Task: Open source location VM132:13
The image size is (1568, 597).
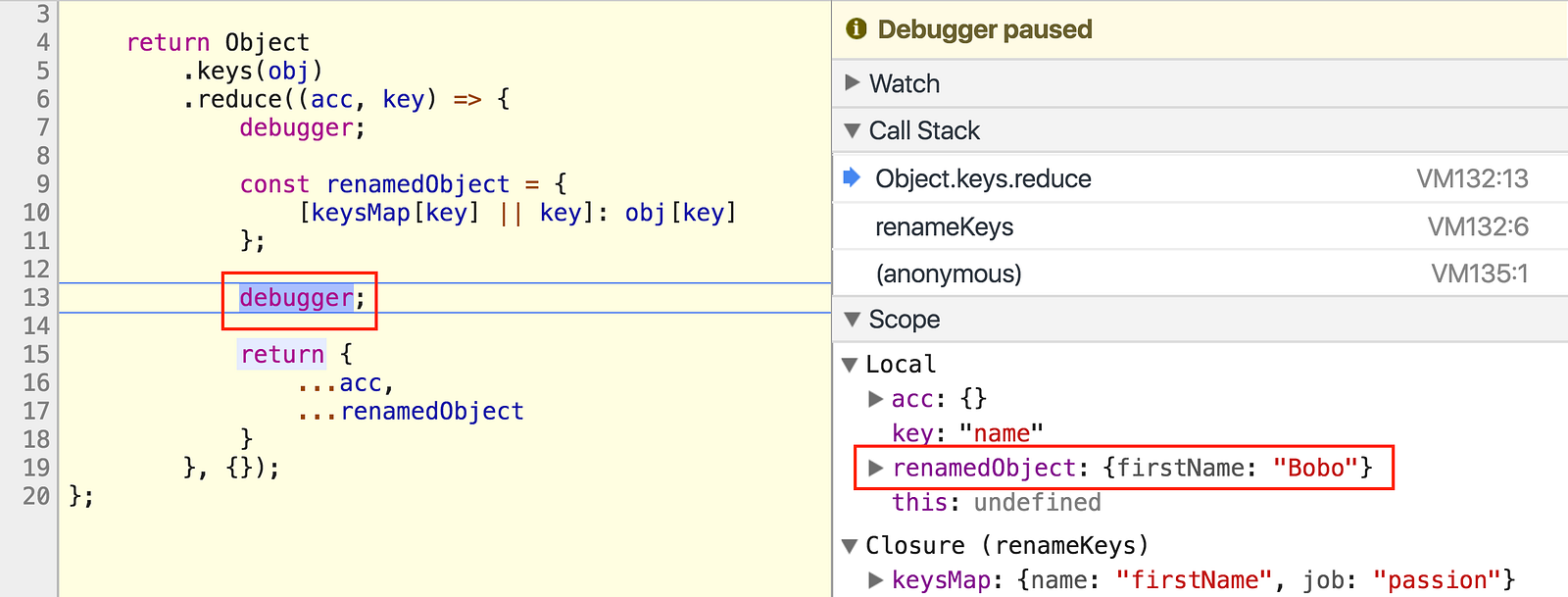Action: coord(1472,178)
